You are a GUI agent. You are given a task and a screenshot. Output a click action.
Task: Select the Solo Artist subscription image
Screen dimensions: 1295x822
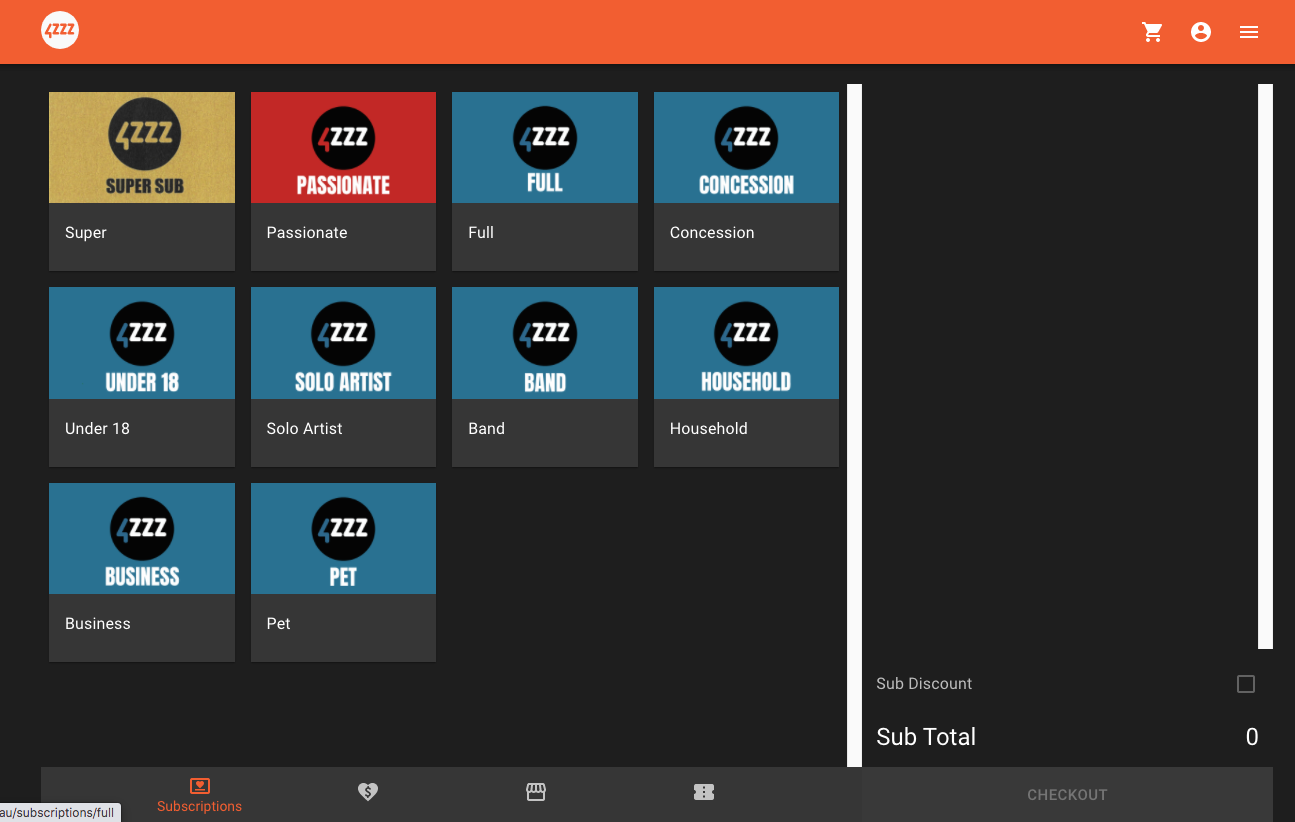343,343
